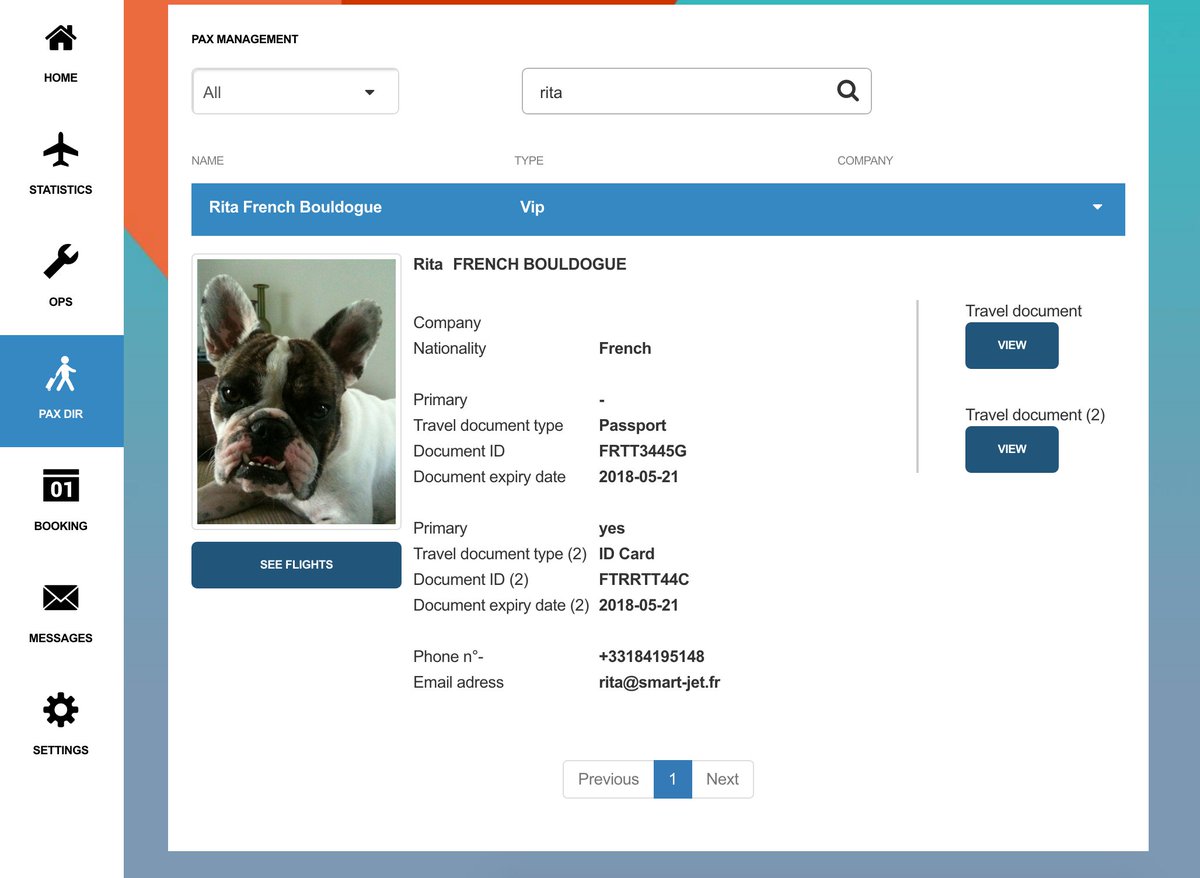1200x878 pixels.
Task: Click the Document ID (2) label
Action: click(471, 580)
